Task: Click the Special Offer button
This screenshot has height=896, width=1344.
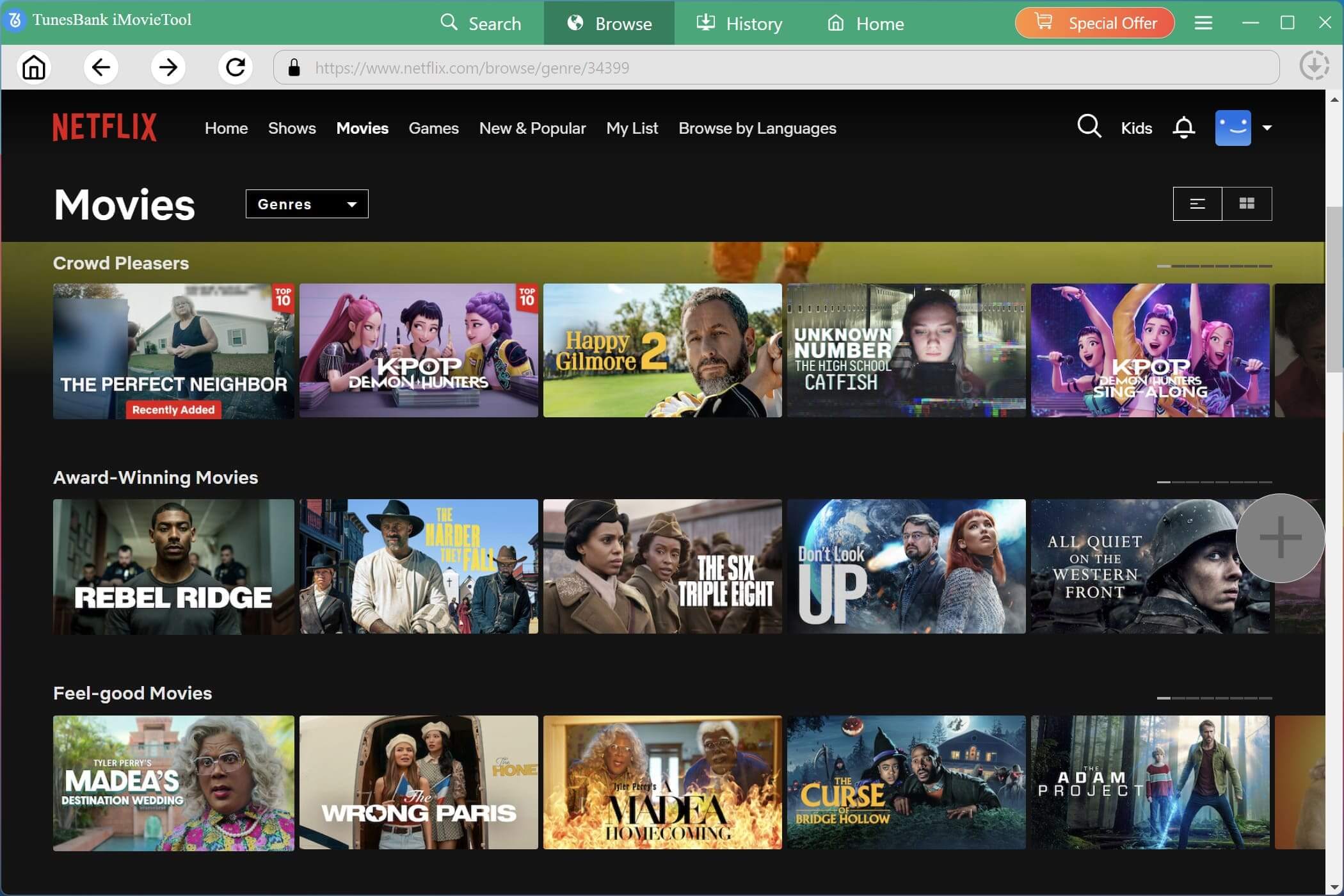Action: point(1094,22)
